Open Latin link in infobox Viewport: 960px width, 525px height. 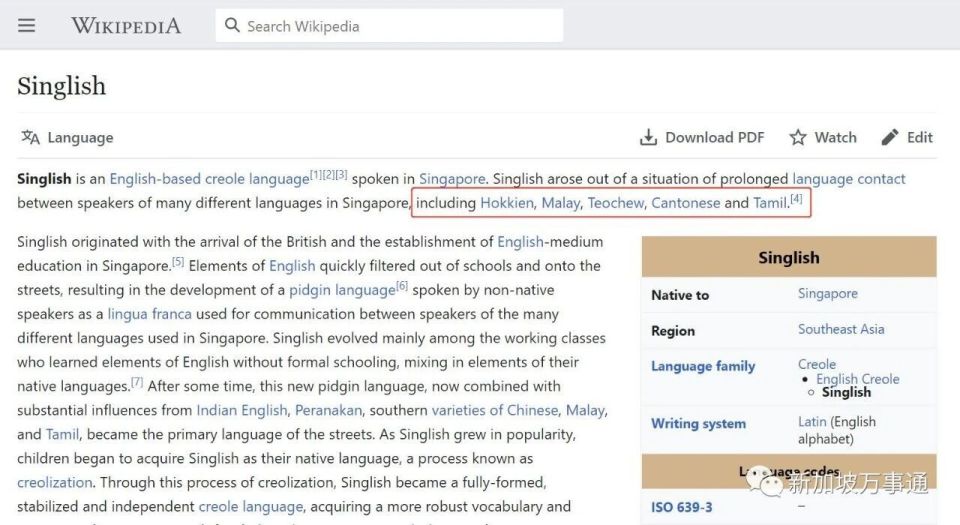[812, 422]
